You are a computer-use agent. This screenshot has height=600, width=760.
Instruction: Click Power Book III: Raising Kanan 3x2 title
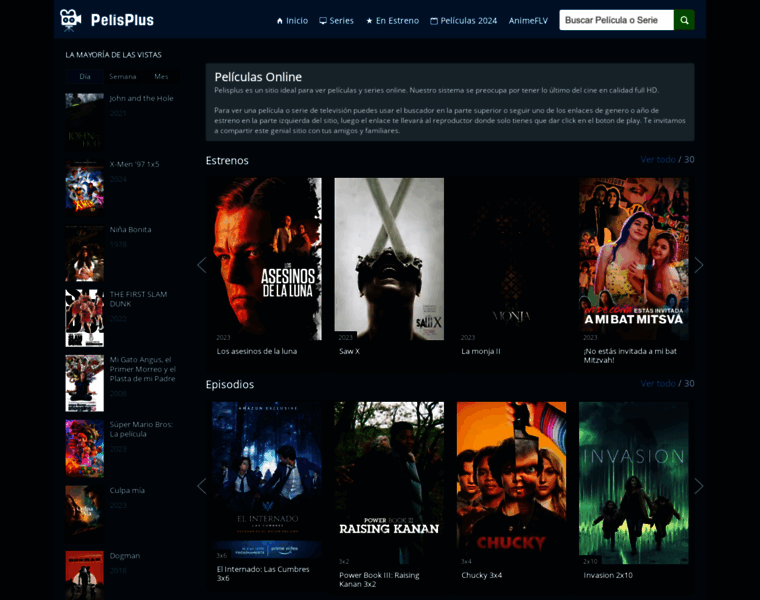click(x=380, y=579)
